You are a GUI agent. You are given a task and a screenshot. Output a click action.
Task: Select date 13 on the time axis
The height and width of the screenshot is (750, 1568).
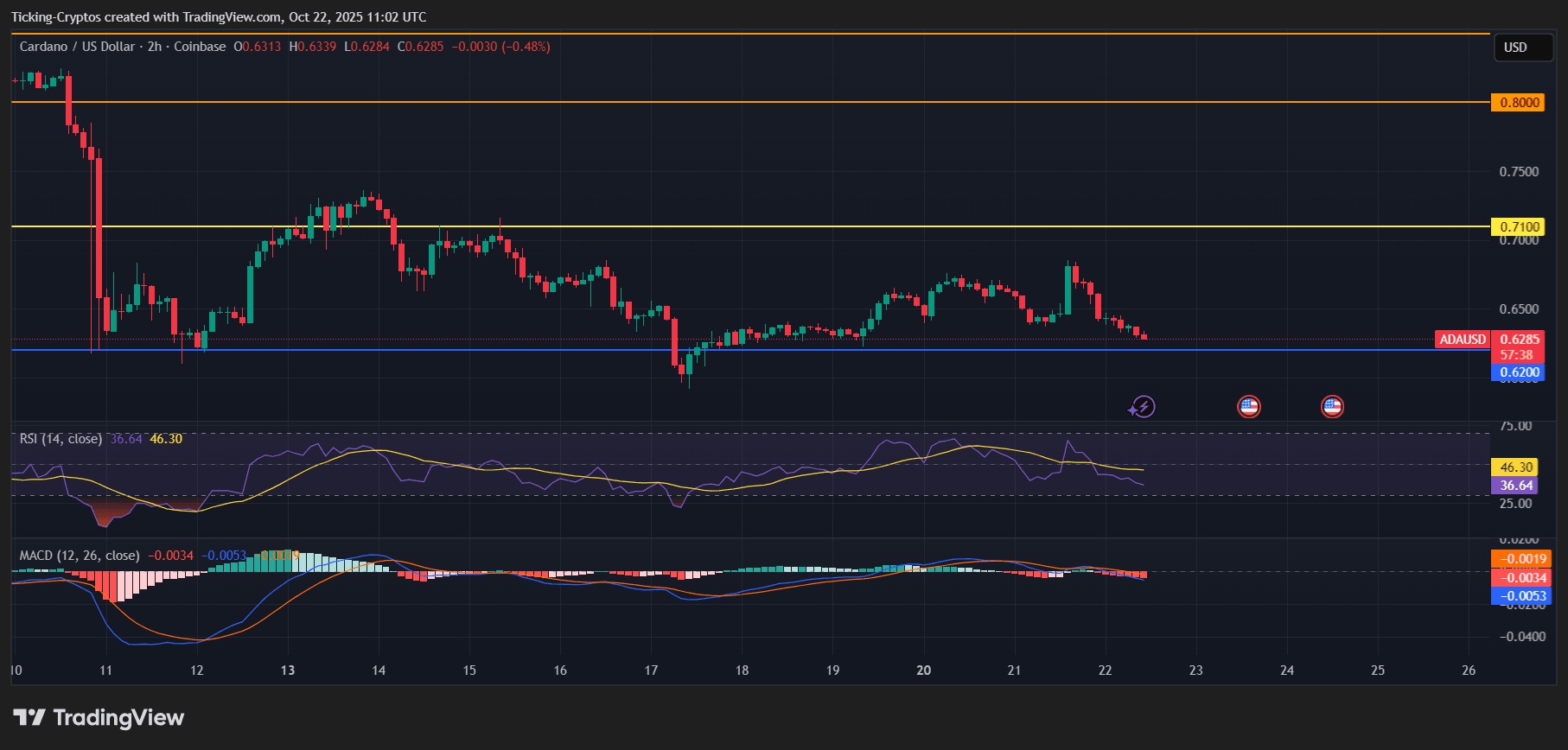(288, 671)
